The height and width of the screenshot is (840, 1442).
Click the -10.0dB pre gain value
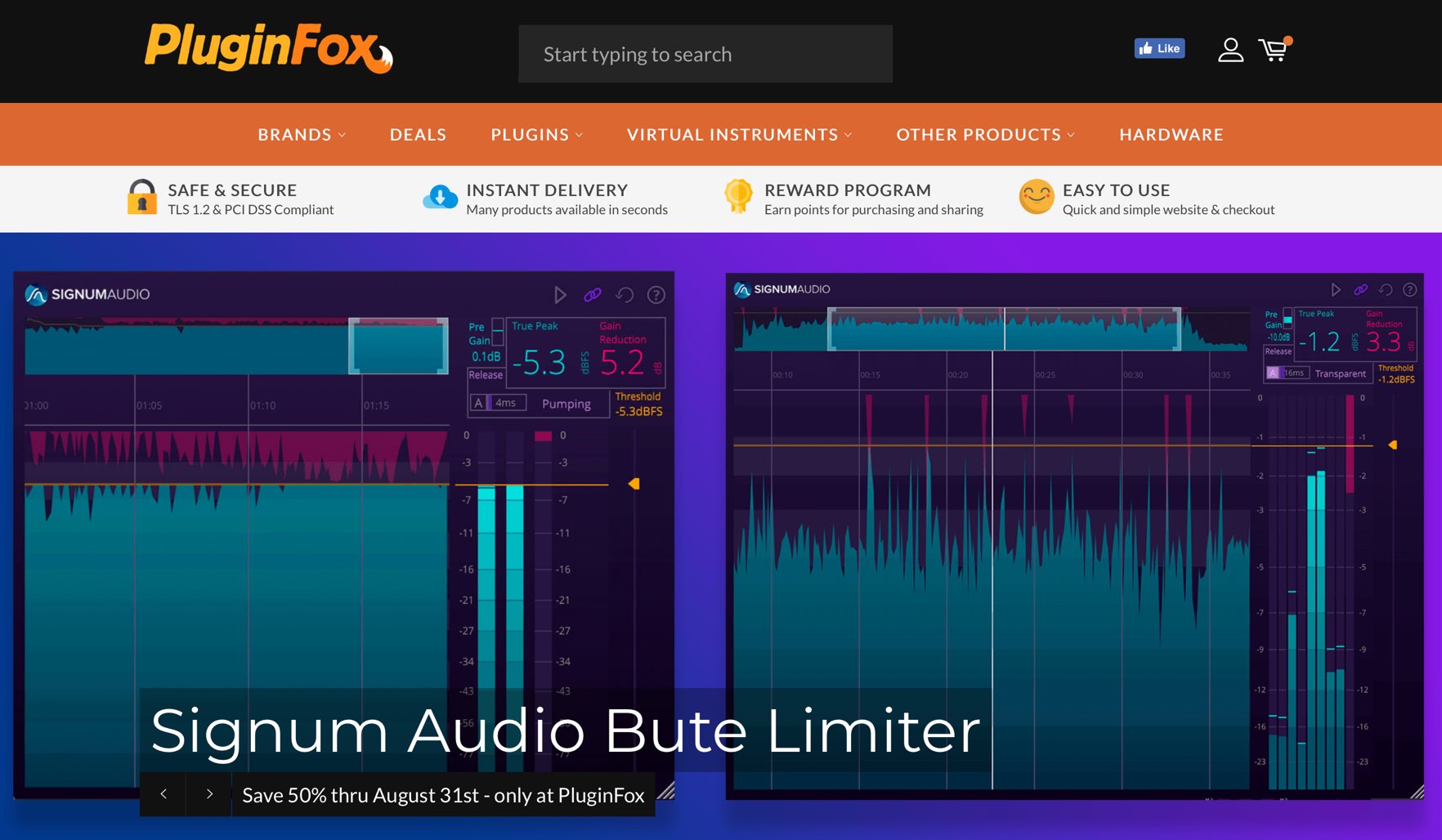point(1279,337)
